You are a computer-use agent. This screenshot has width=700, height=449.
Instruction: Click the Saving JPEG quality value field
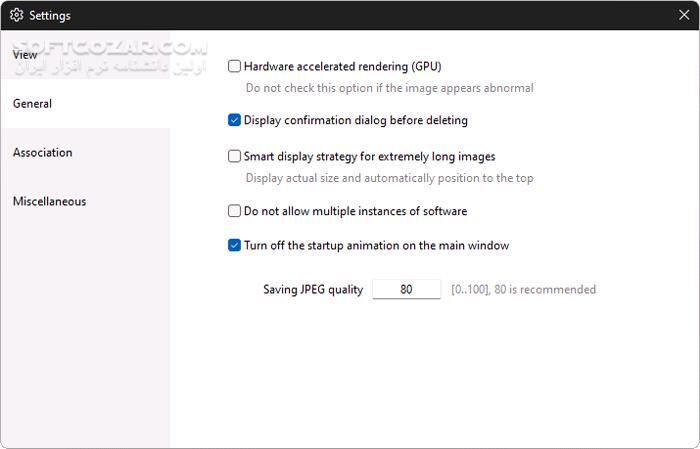point(406,290)
